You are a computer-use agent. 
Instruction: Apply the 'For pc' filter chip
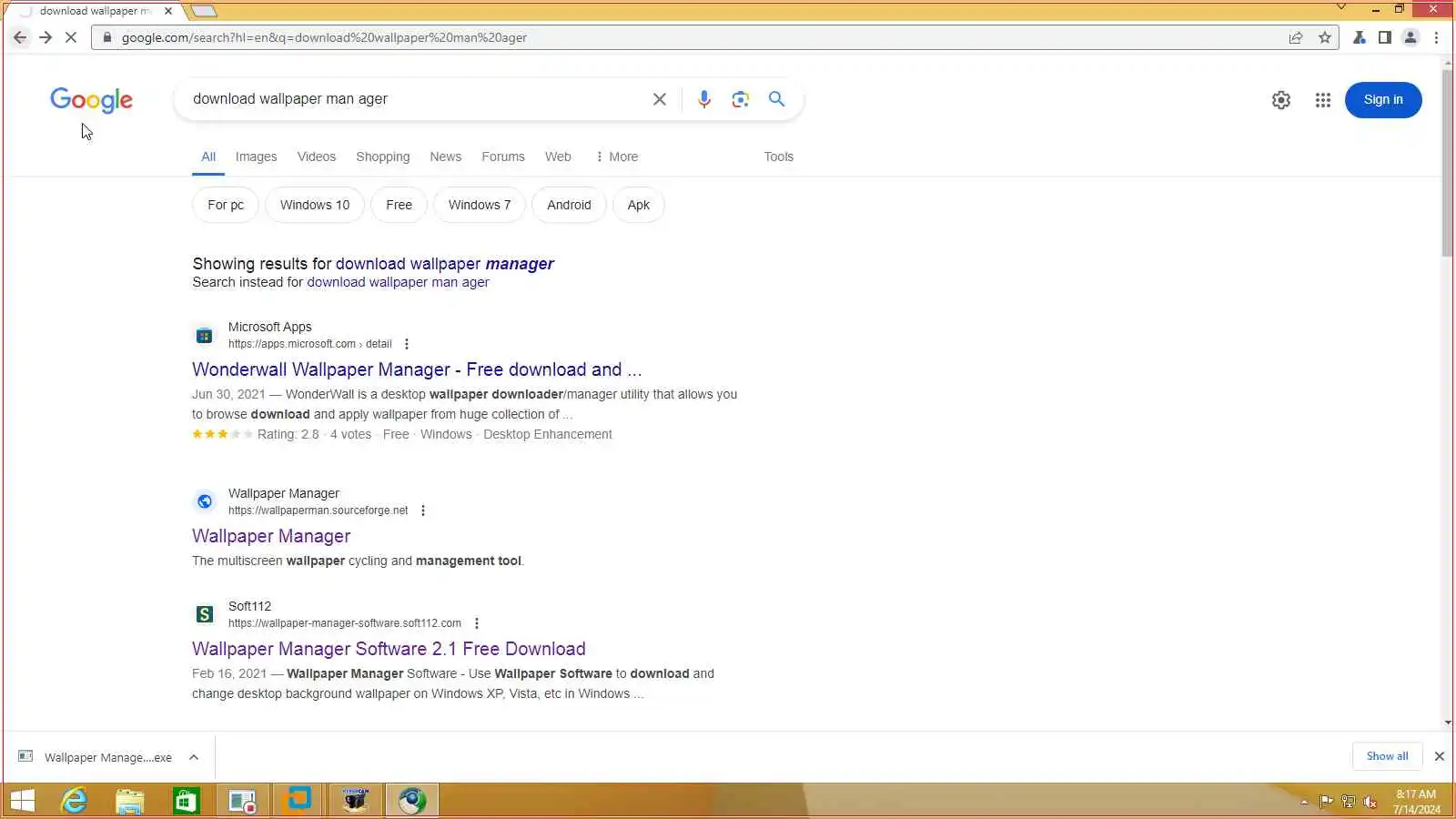coord(226,205)
